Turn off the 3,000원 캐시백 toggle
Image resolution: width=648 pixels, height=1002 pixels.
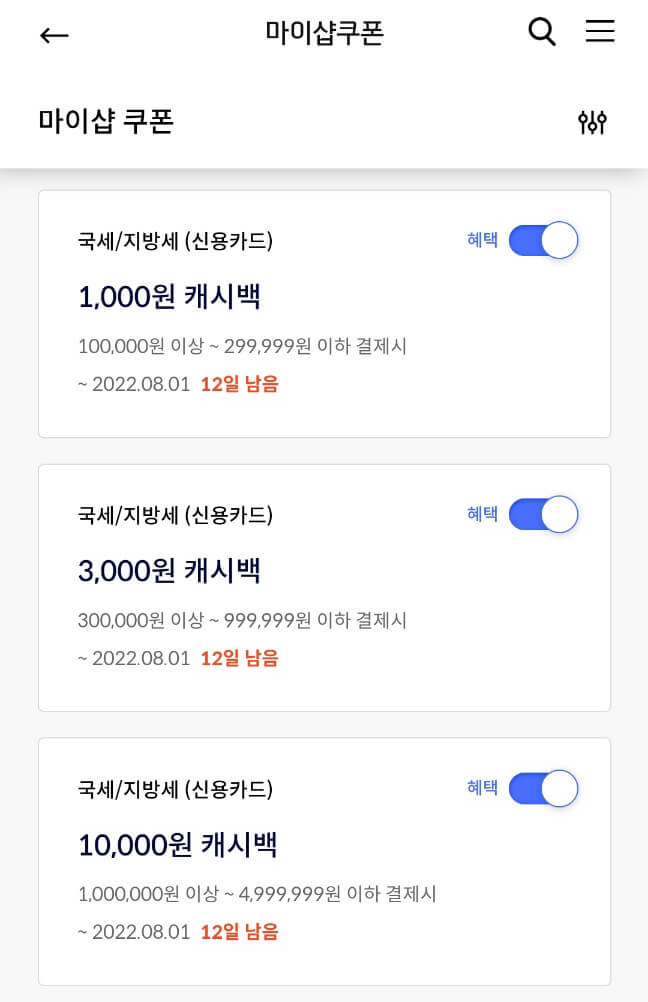[543, 514]
